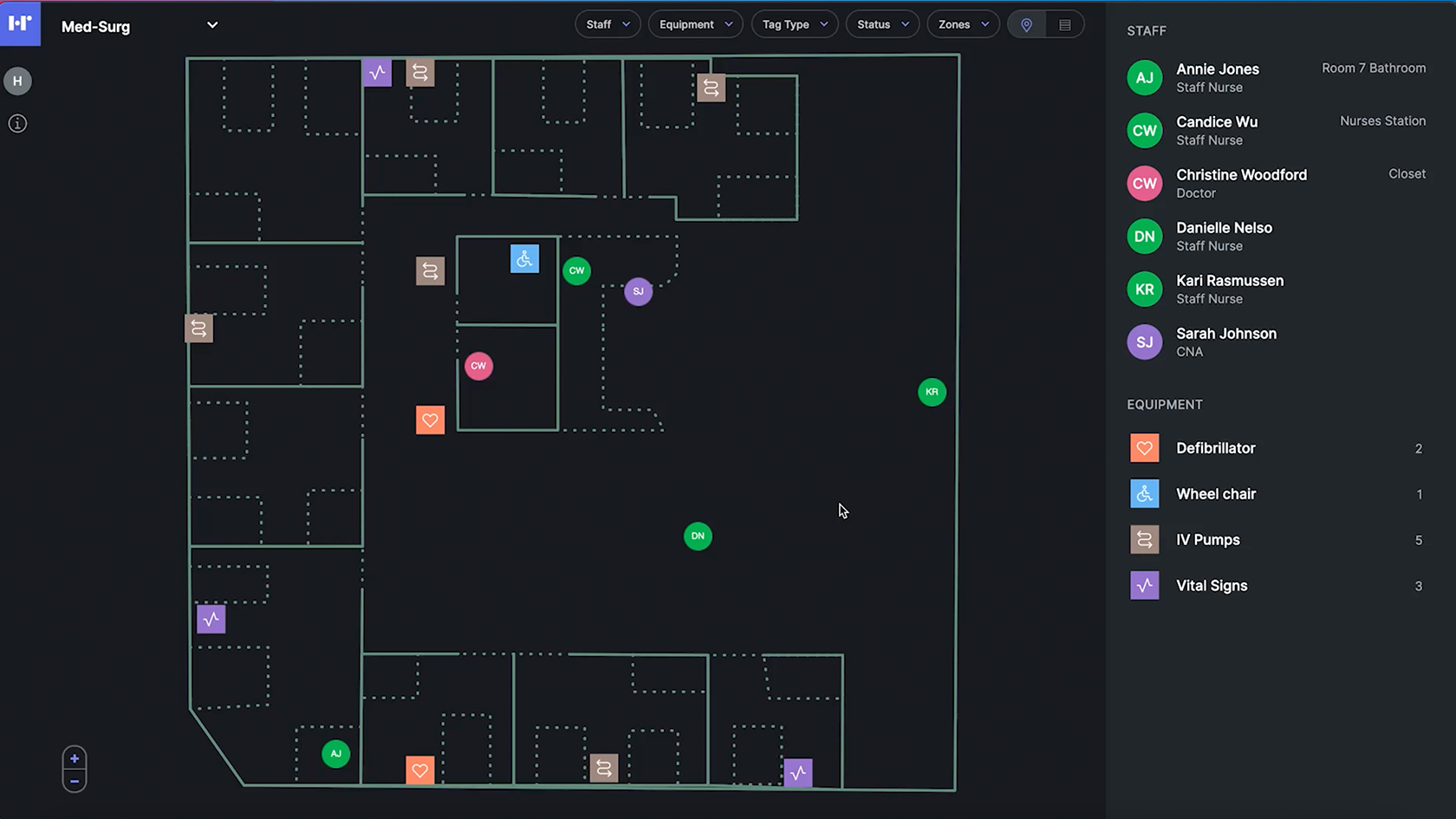1456x819 pixels.
Task: Click the Vital Signs waveform icon
Action: pos(1144,585)
